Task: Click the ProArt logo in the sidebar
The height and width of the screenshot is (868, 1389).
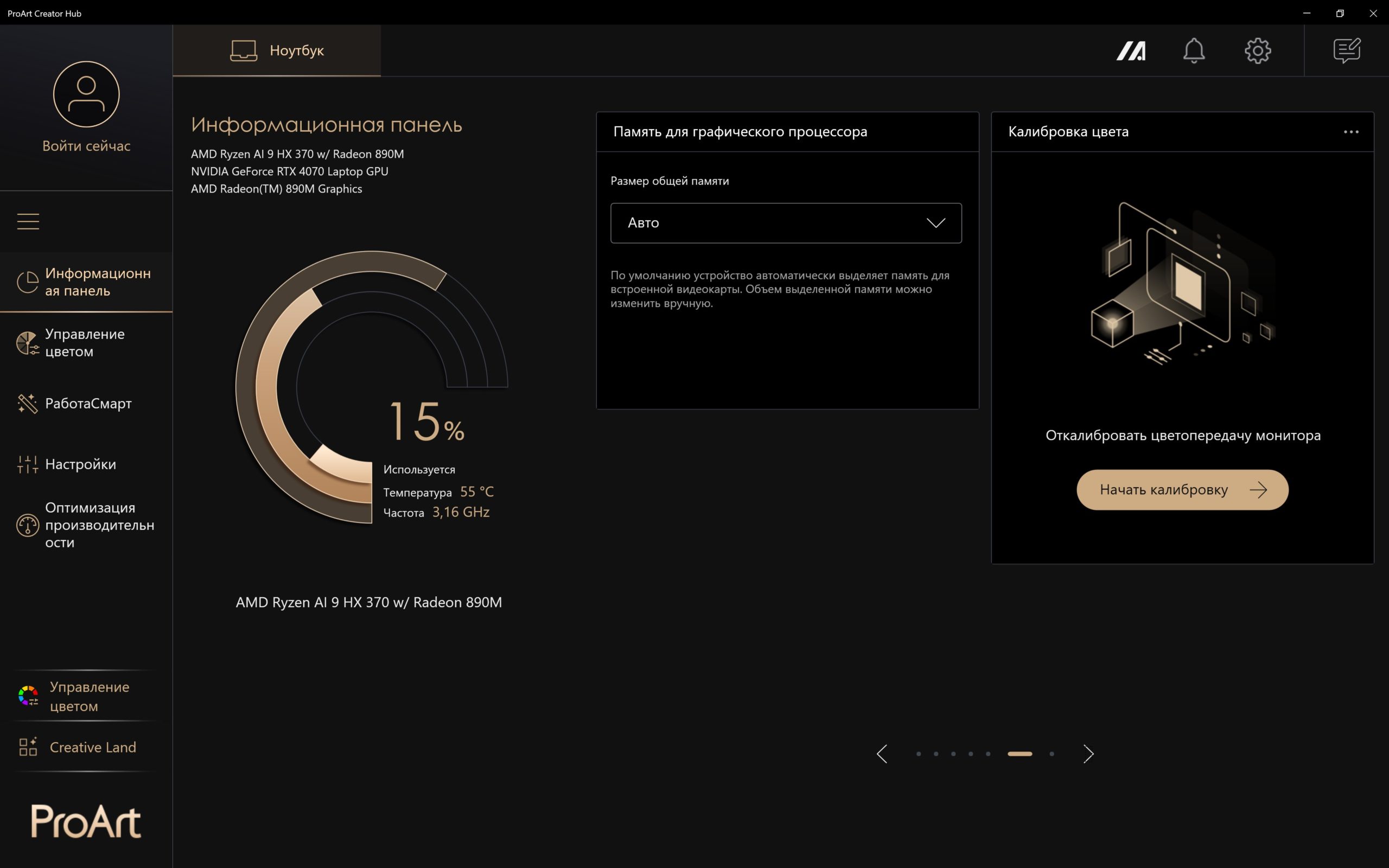Action: [86, 821]
